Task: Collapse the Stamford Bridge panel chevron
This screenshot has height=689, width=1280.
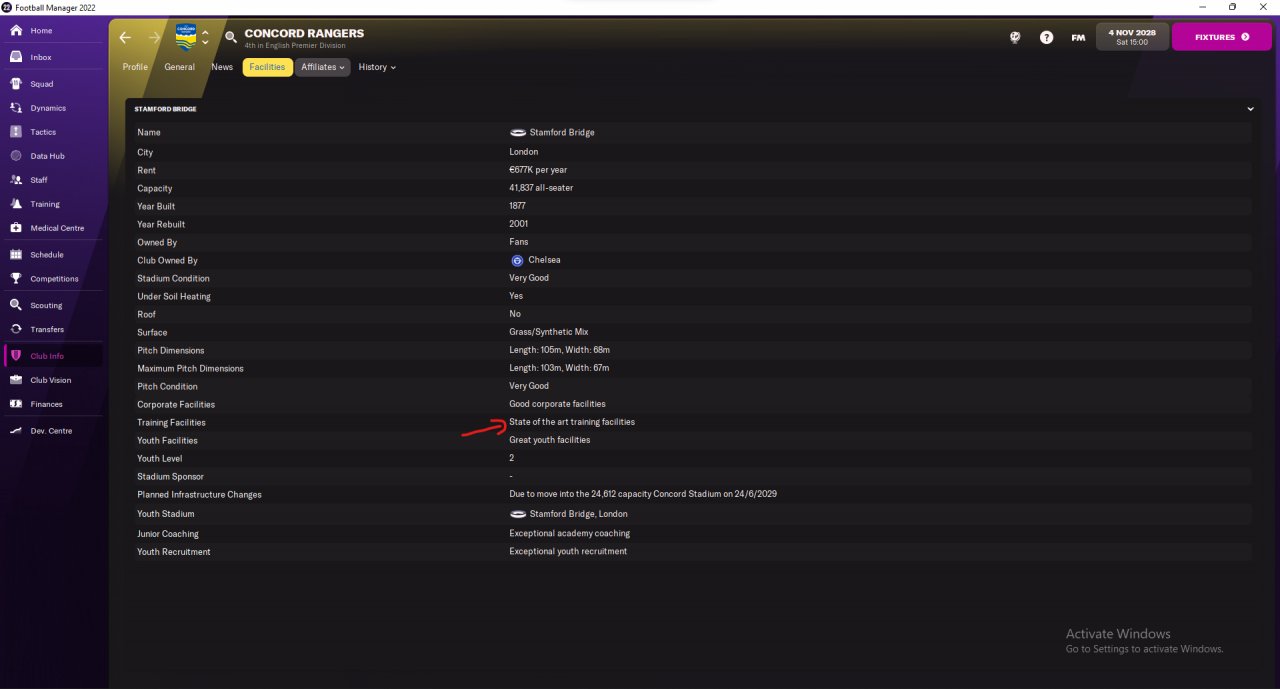Action: [x=1250, y=109]
